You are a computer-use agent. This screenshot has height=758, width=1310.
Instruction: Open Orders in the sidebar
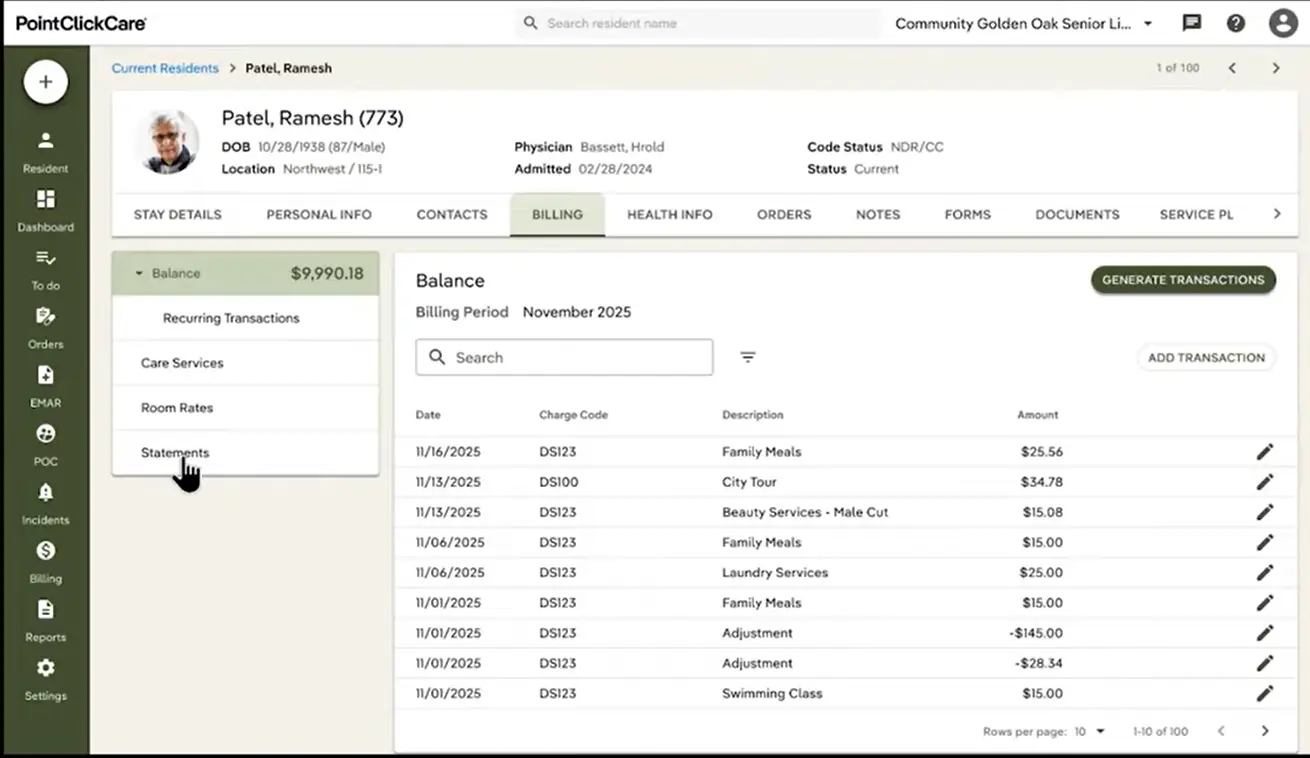point(45,328)
